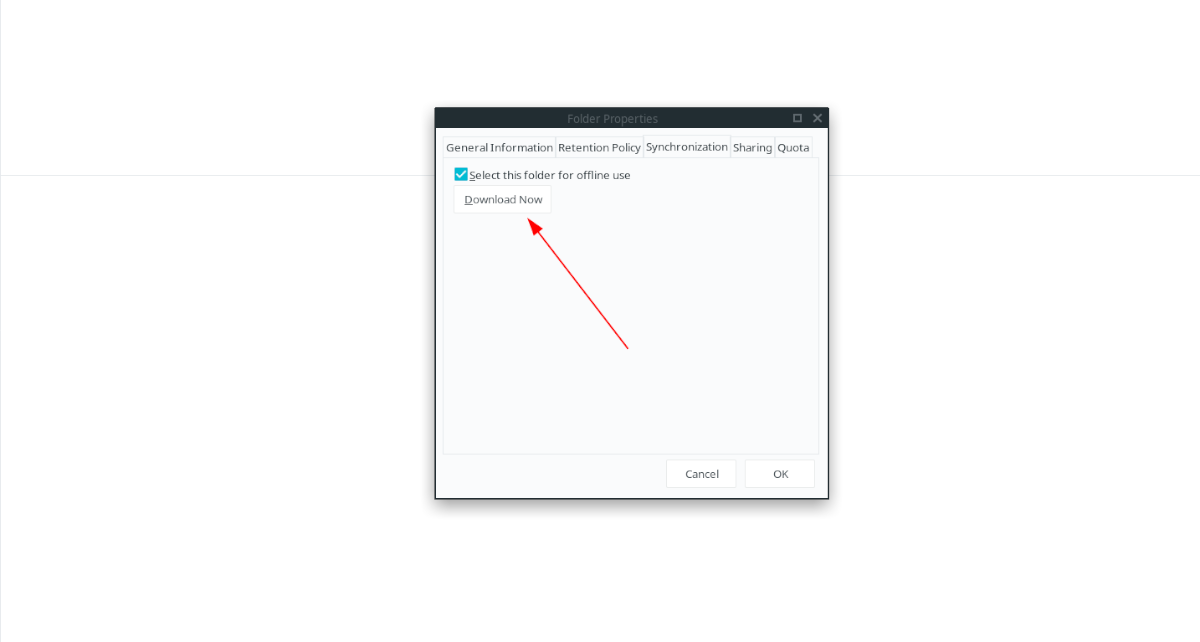Switch to the Retention Policy tab
This screenshot has width=1200, height=642.
click(599, 147)
